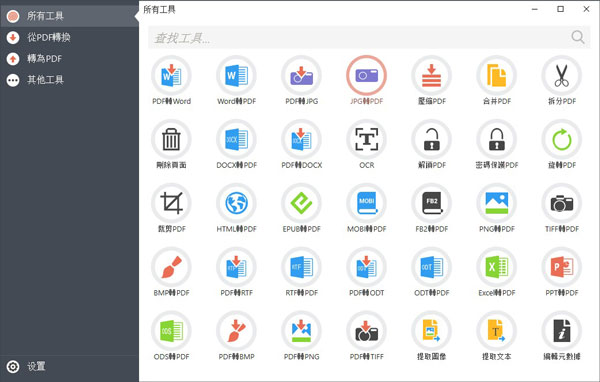
Task: Open the PDF to TIFF tool
Action: coord(366,331)
